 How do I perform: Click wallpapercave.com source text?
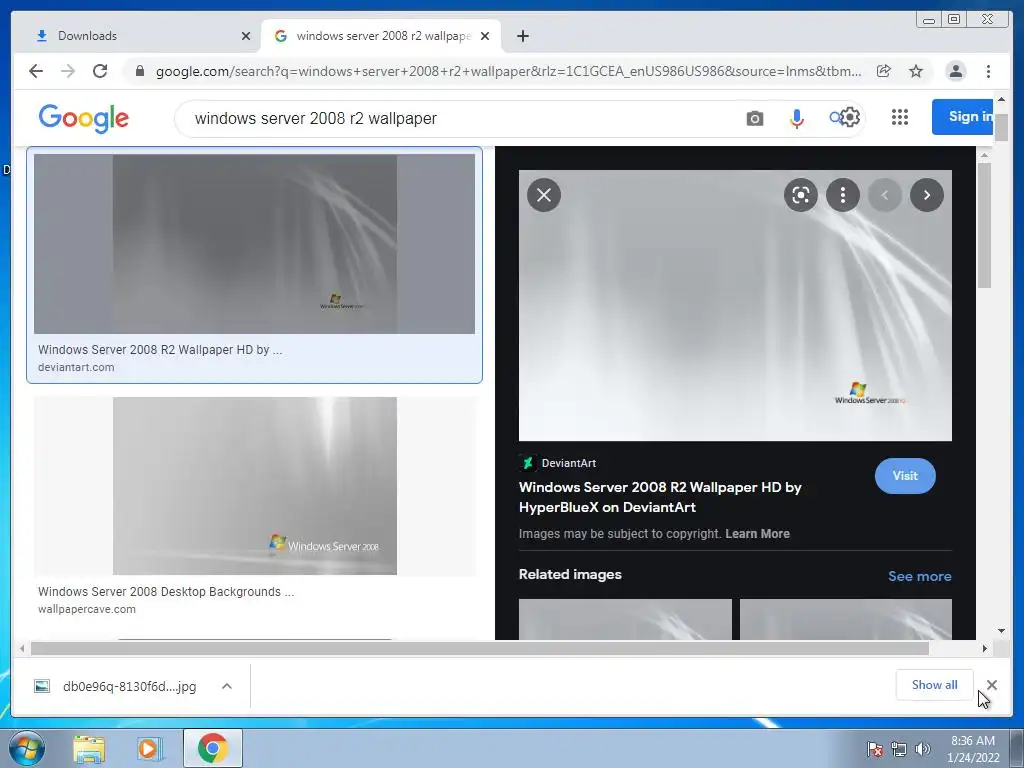point(87,609)
